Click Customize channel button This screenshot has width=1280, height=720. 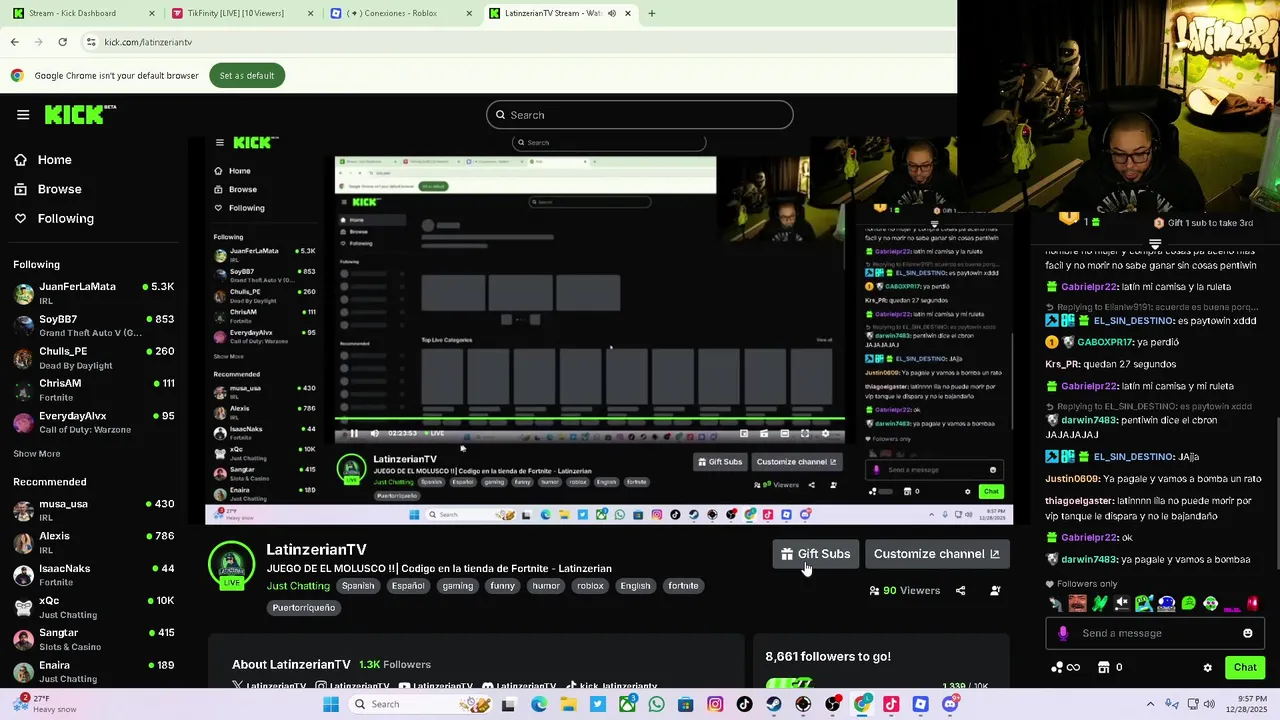[x=937, y=554]
